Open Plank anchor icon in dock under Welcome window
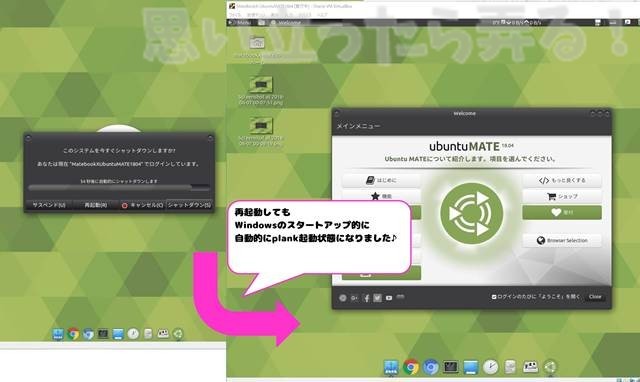The image size is (640, 382). point(391,367)
